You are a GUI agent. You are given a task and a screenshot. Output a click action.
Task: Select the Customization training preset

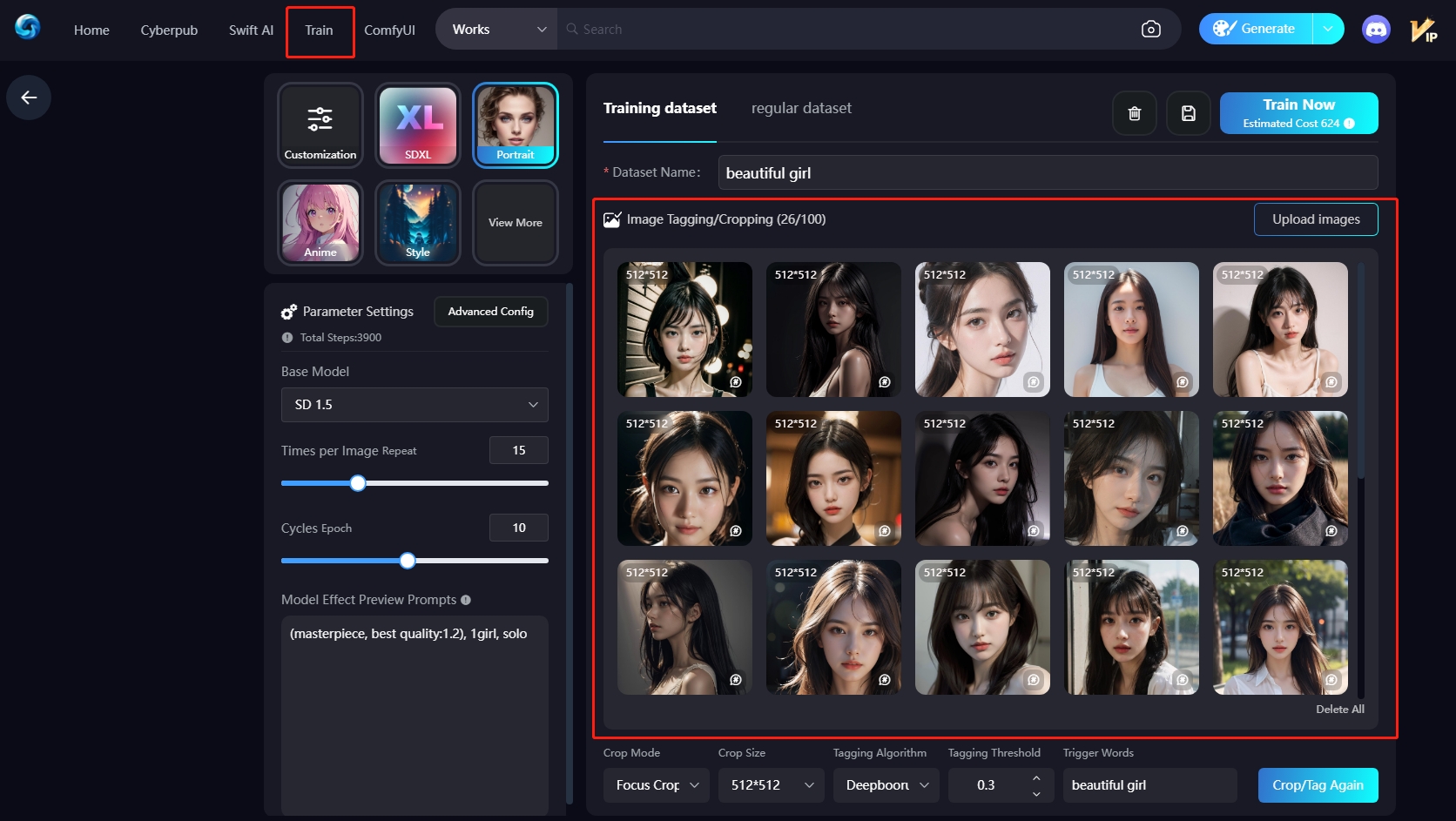[320, 125]
